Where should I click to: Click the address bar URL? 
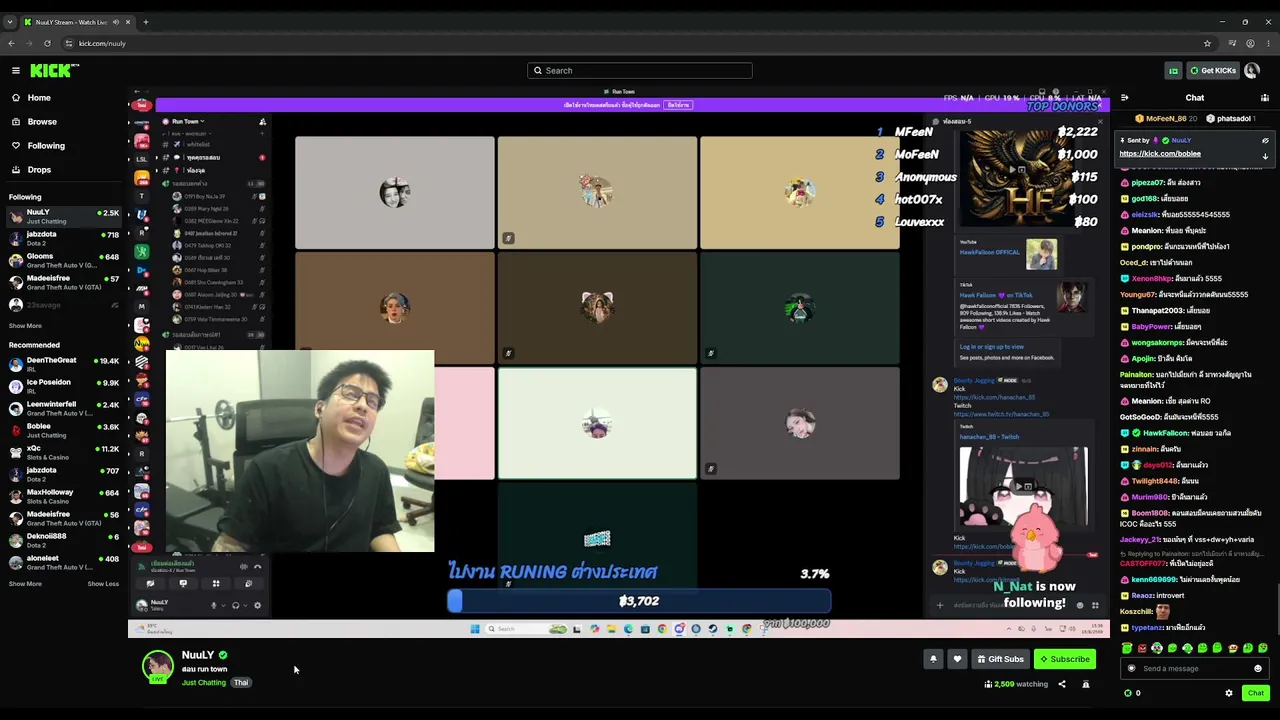102,44
